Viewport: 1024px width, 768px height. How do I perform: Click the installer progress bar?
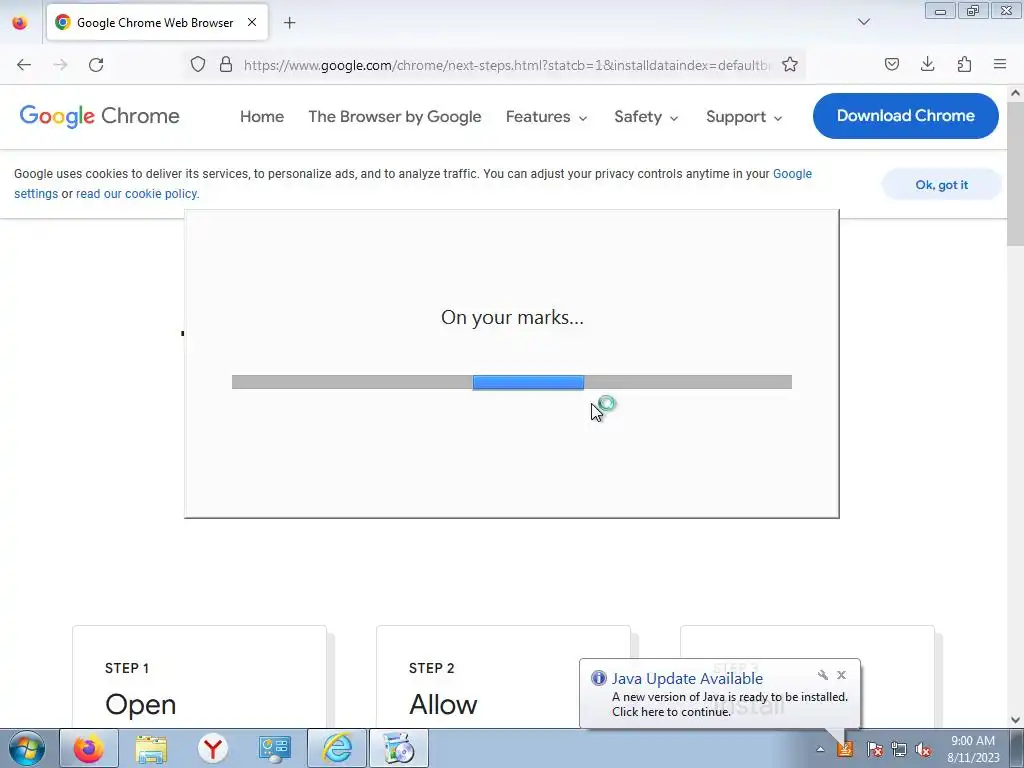(x=511, y=382)
